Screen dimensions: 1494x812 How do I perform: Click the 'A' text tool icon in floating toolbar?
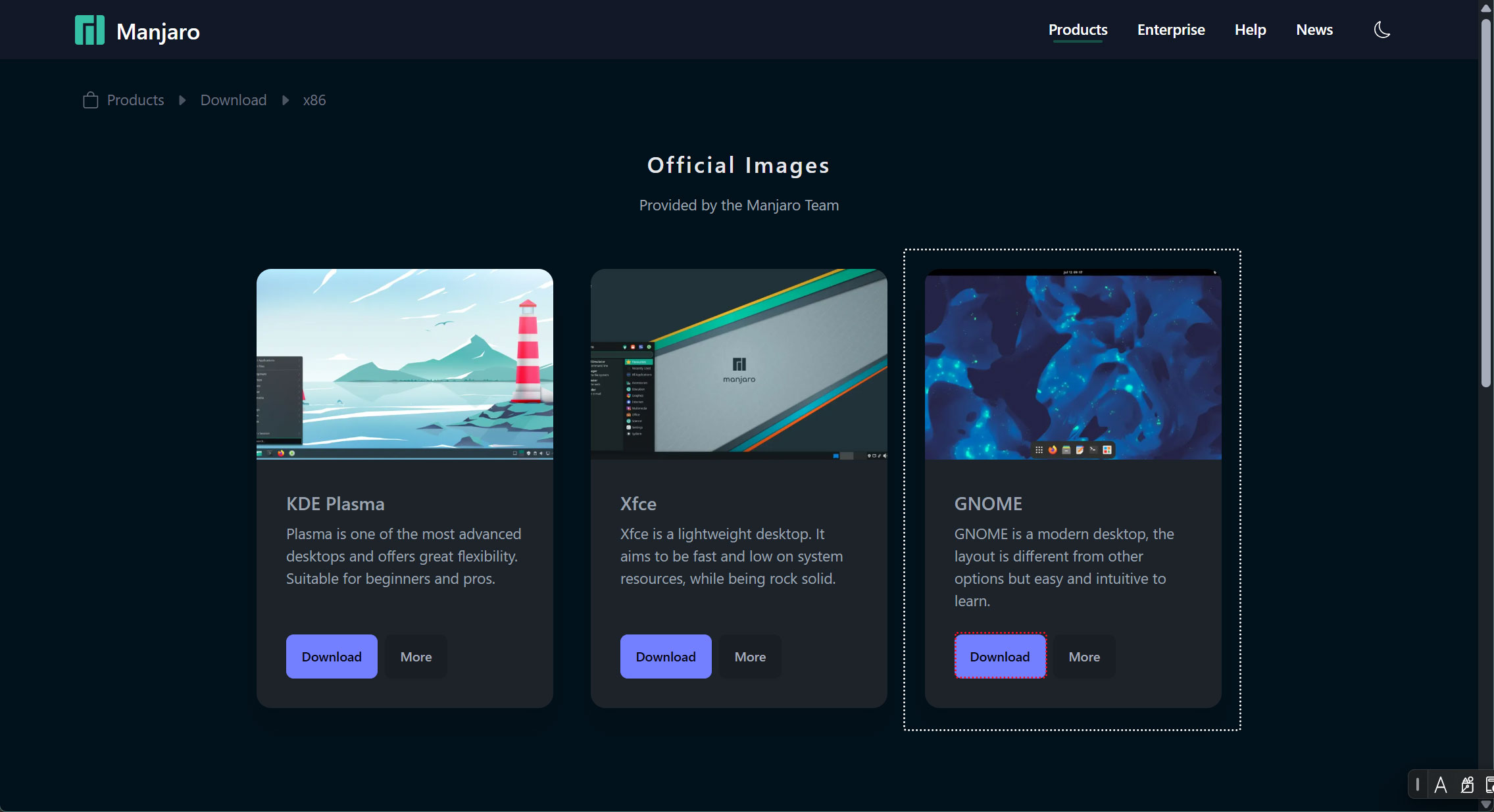(1440, 785)
